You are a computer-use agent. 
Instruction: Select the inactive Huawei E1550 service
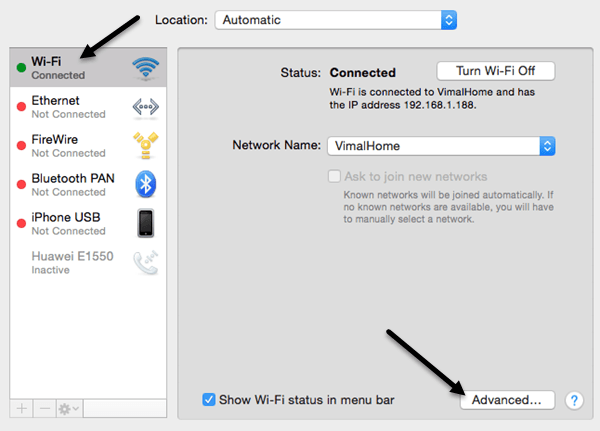[88, 263]
